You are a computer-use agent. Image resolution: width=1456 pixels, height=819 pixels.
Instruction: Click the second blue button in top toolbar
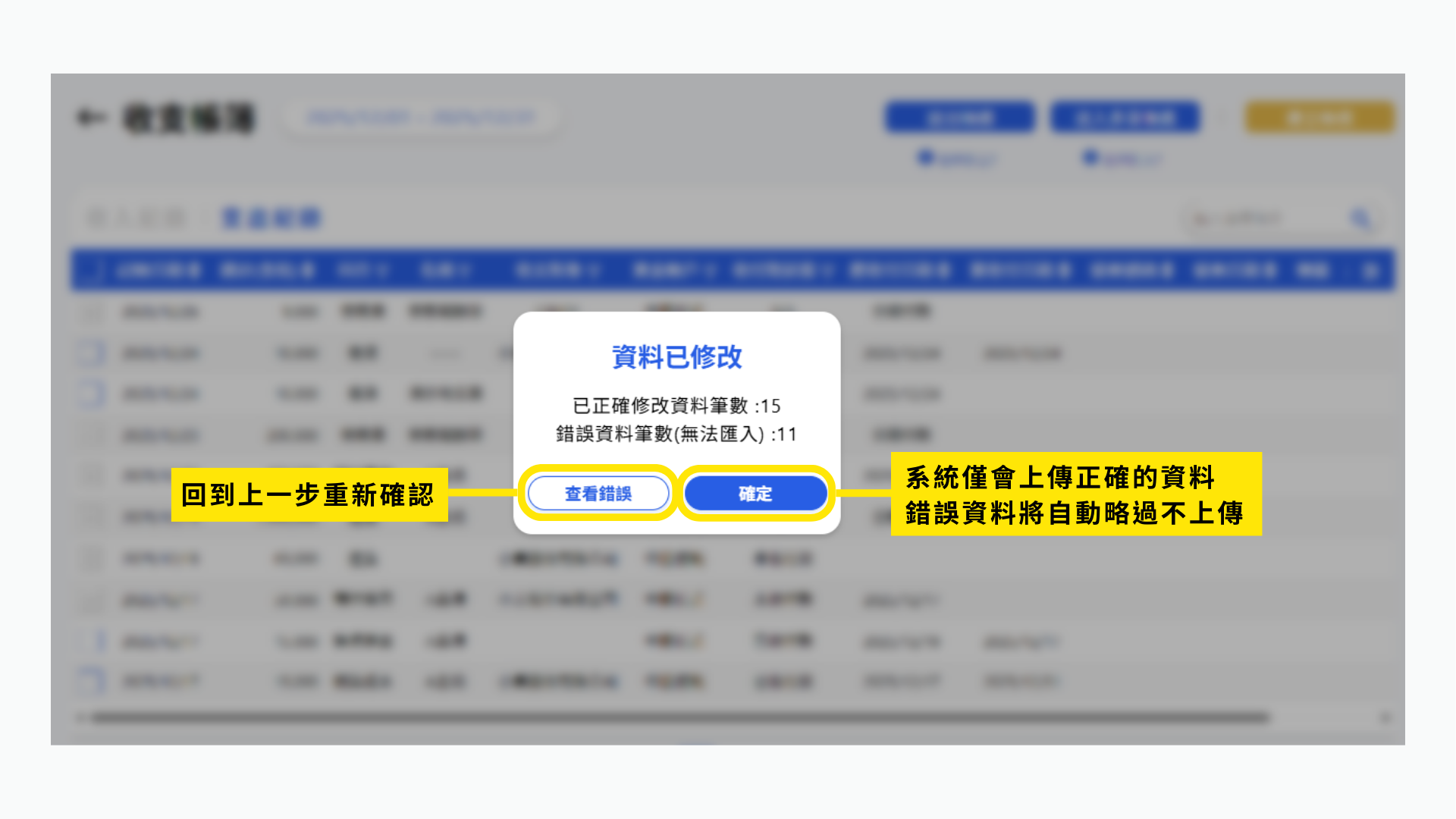(x=1125, y=118)
